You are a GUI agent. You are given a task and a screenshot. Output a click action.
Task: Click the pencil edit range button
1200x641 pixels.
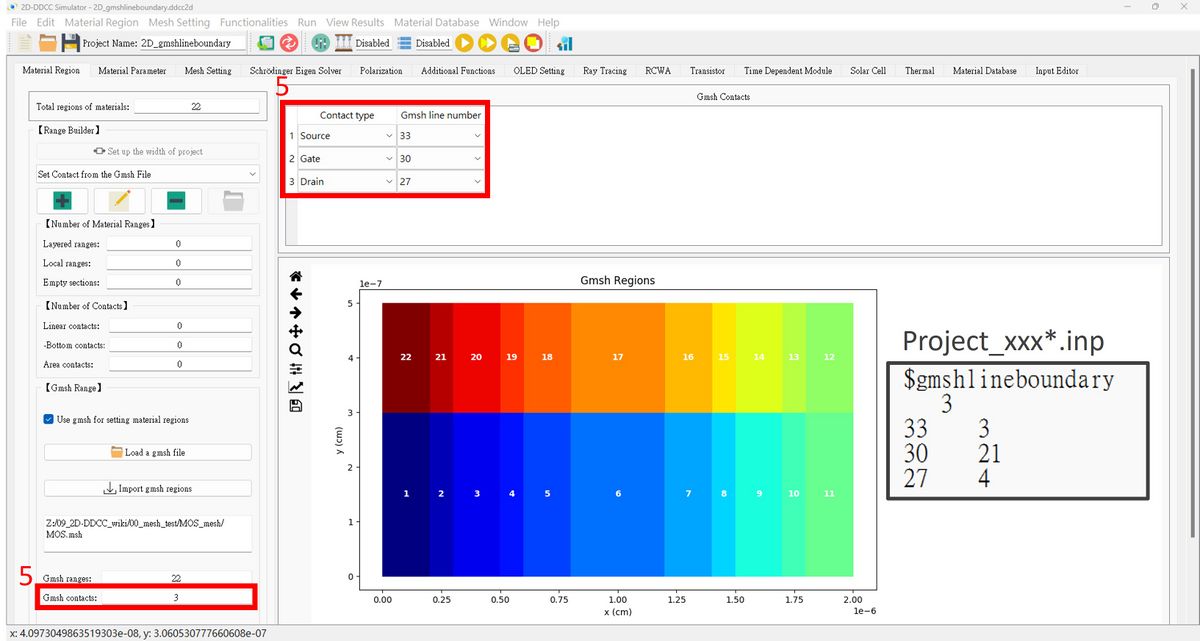tap(119, 200)
